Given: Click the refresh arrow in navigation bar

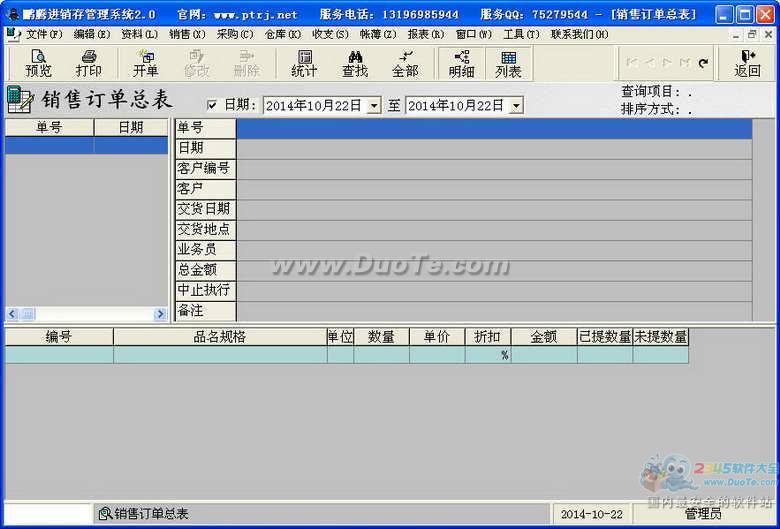Looking at the screenshot, I should click(x=703, y=63).
